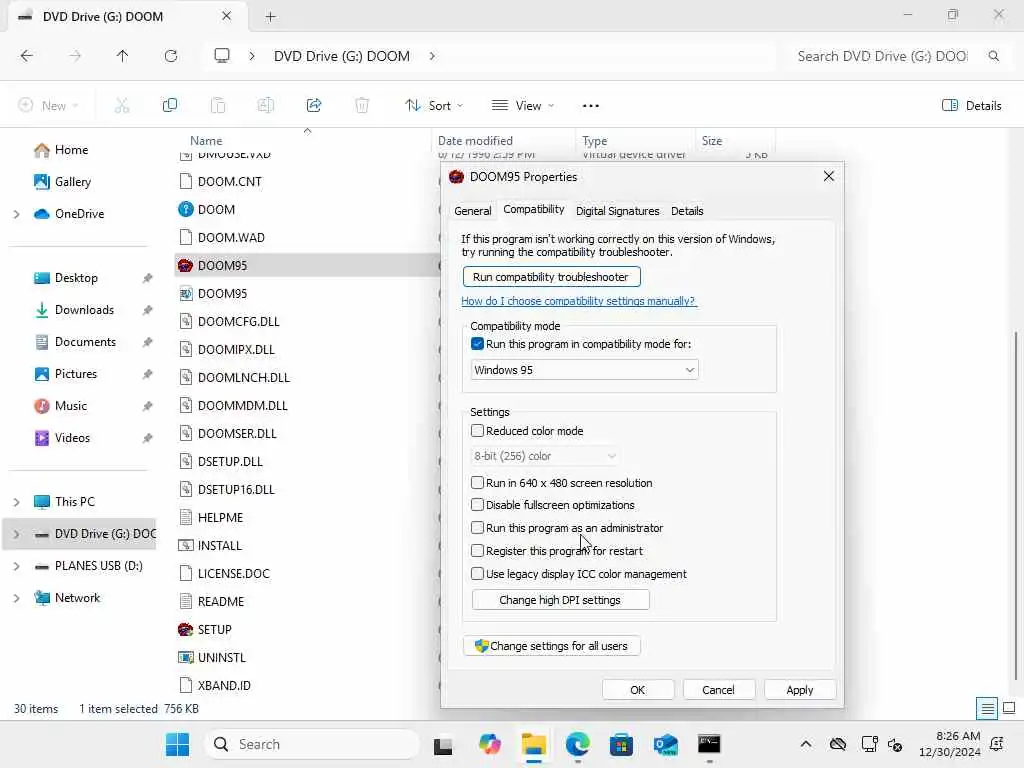Show hidden system tray icons chevron

[806, 744]
